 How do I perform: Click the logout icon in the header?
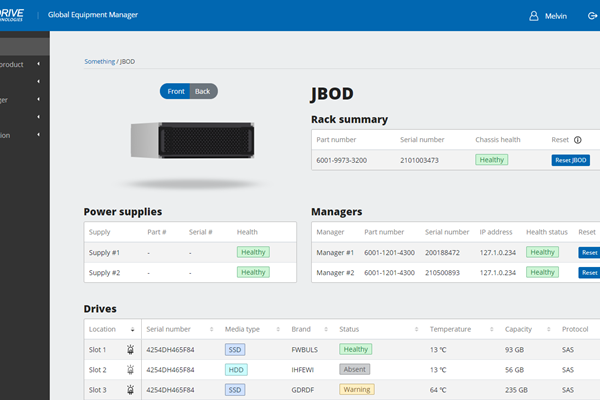[x=592, y=16]
